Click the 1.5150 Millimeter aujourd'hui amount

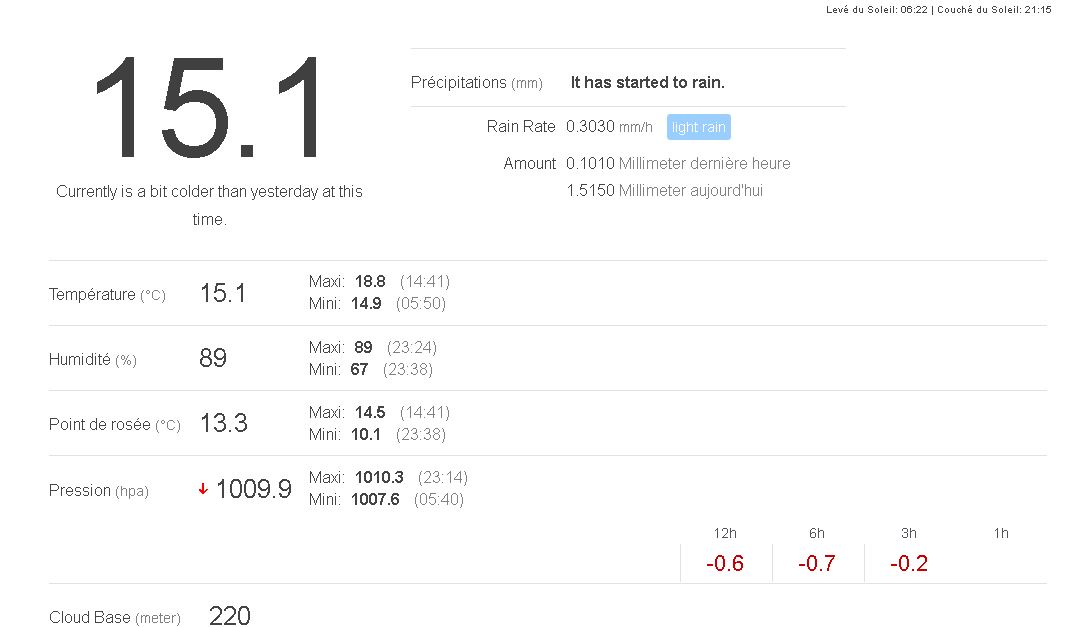(664, 190)
